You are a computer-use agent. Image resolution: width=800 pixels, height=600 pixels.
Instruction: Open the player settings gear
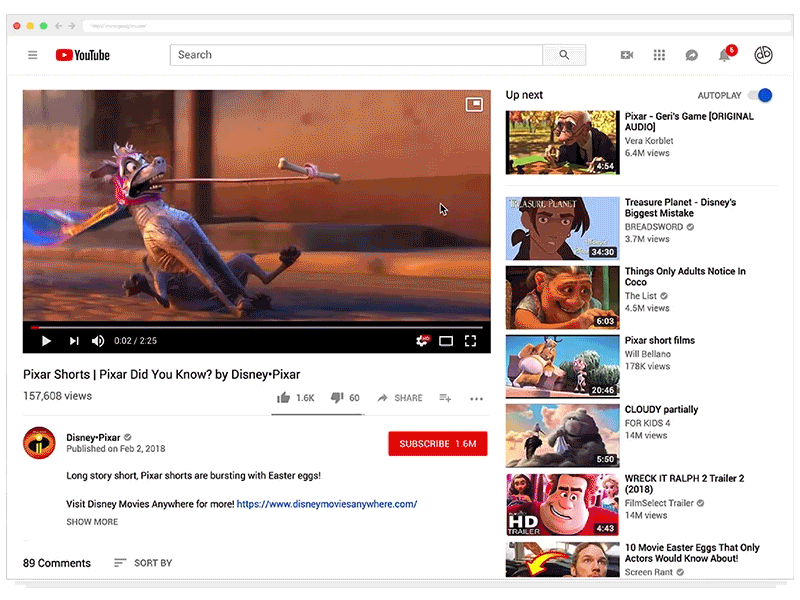422,341
